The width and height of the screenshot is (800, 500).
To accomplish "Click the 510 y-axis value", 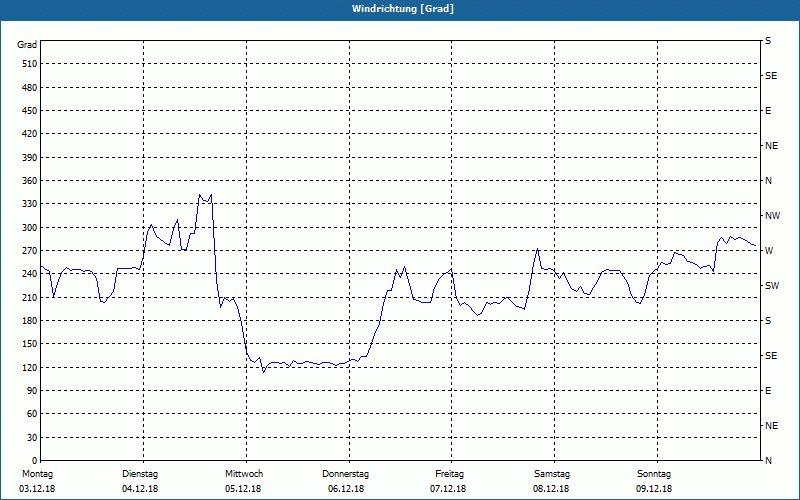I will (x=30, y=64).
